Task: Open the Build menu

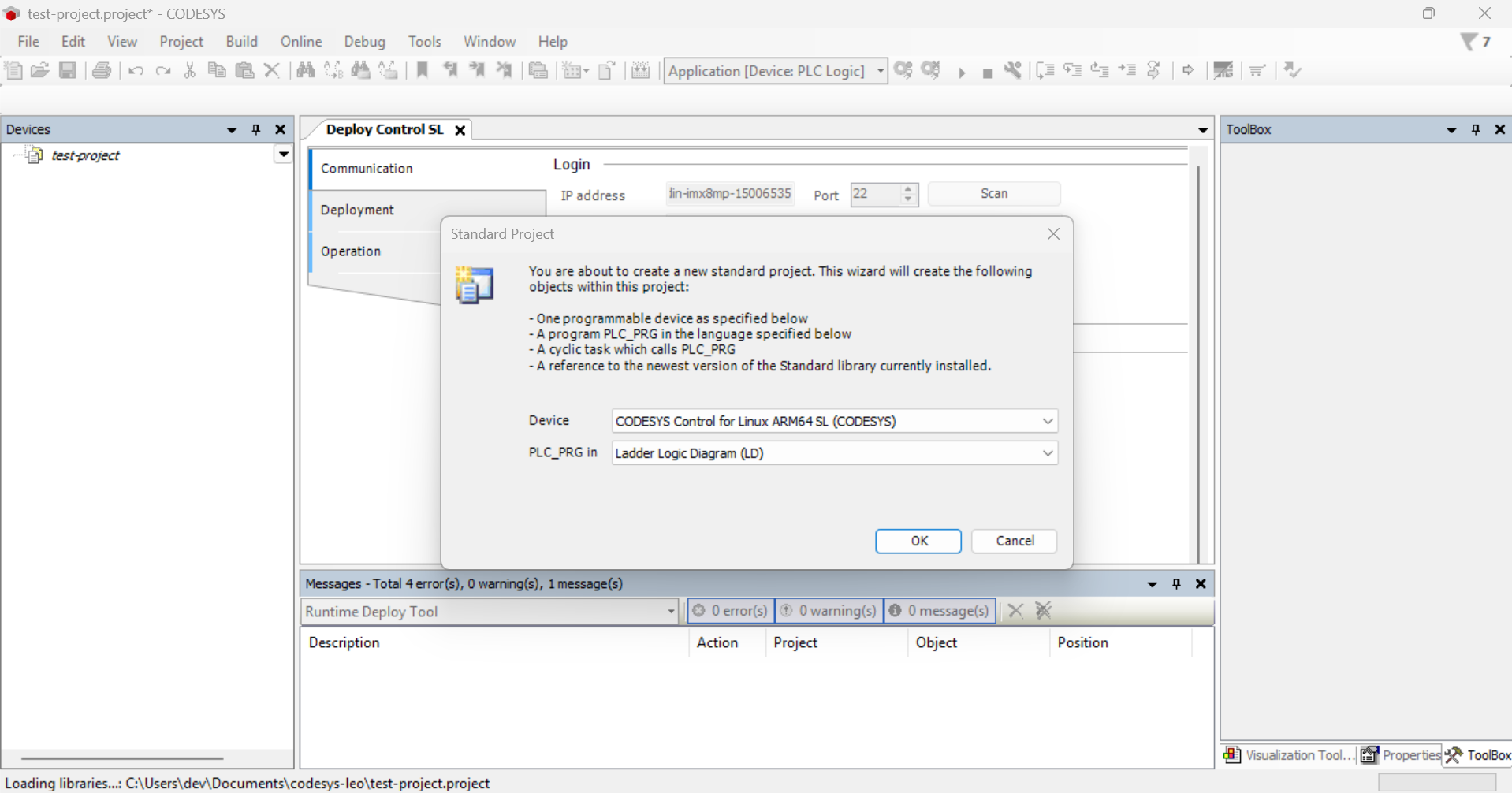Action: [x=241, y=42]
